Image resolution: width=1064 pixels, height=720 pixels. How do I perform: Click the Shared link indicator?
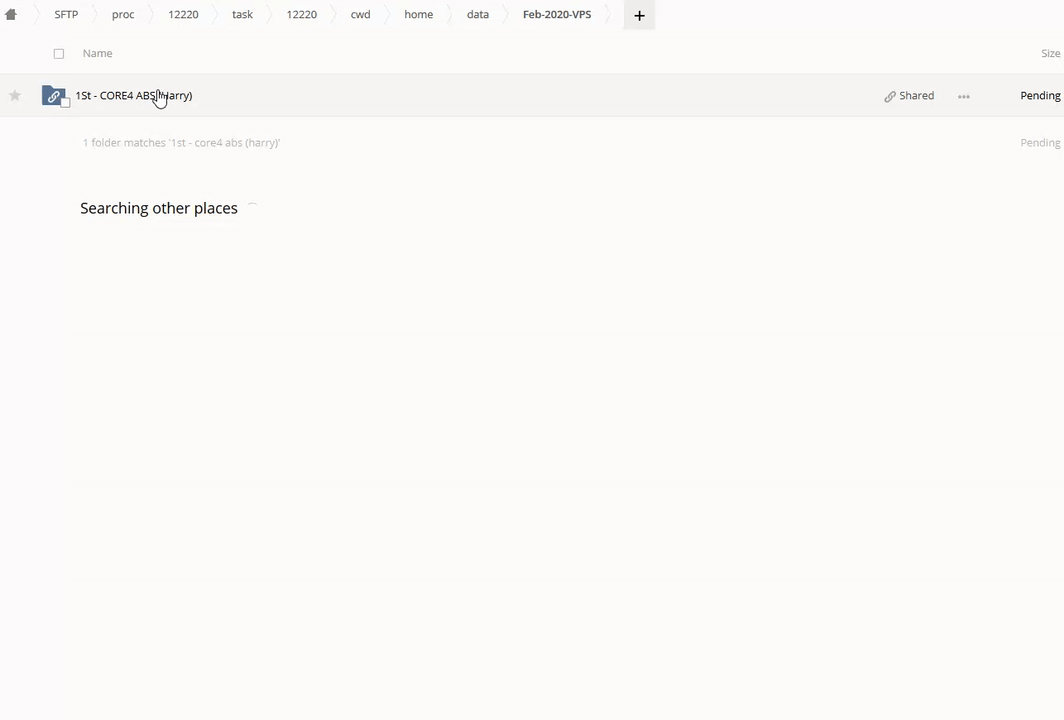(x=909, y=96)
